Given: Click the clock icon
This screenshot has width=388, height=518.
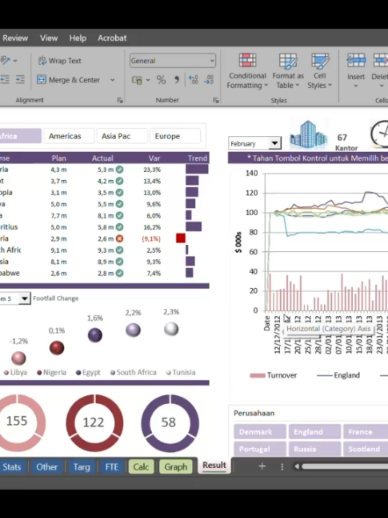Looking at the screenshot, I should point(379,134).
